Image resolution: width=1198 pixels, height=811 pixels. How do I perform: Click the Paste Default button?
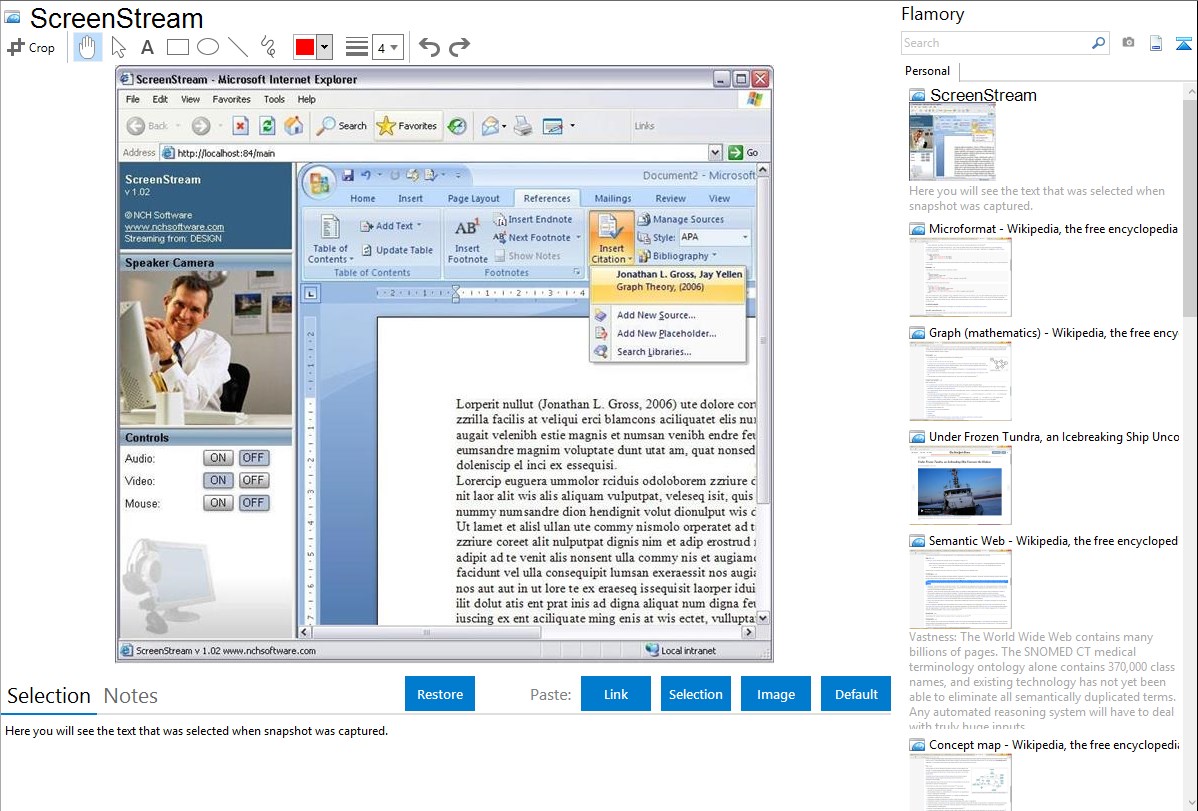coord(856,694)
